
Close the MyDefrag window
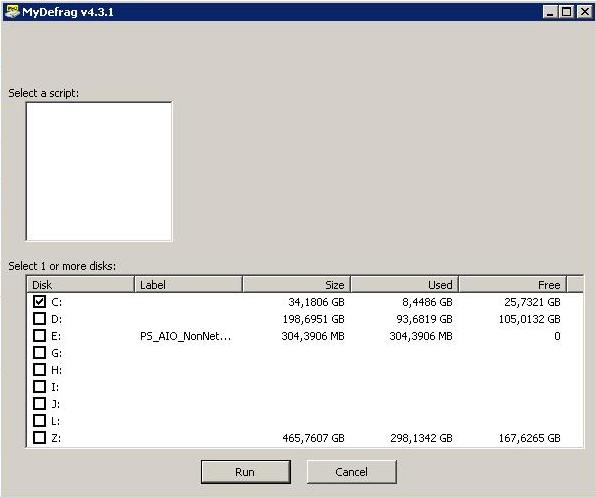(x=585, y=12)
